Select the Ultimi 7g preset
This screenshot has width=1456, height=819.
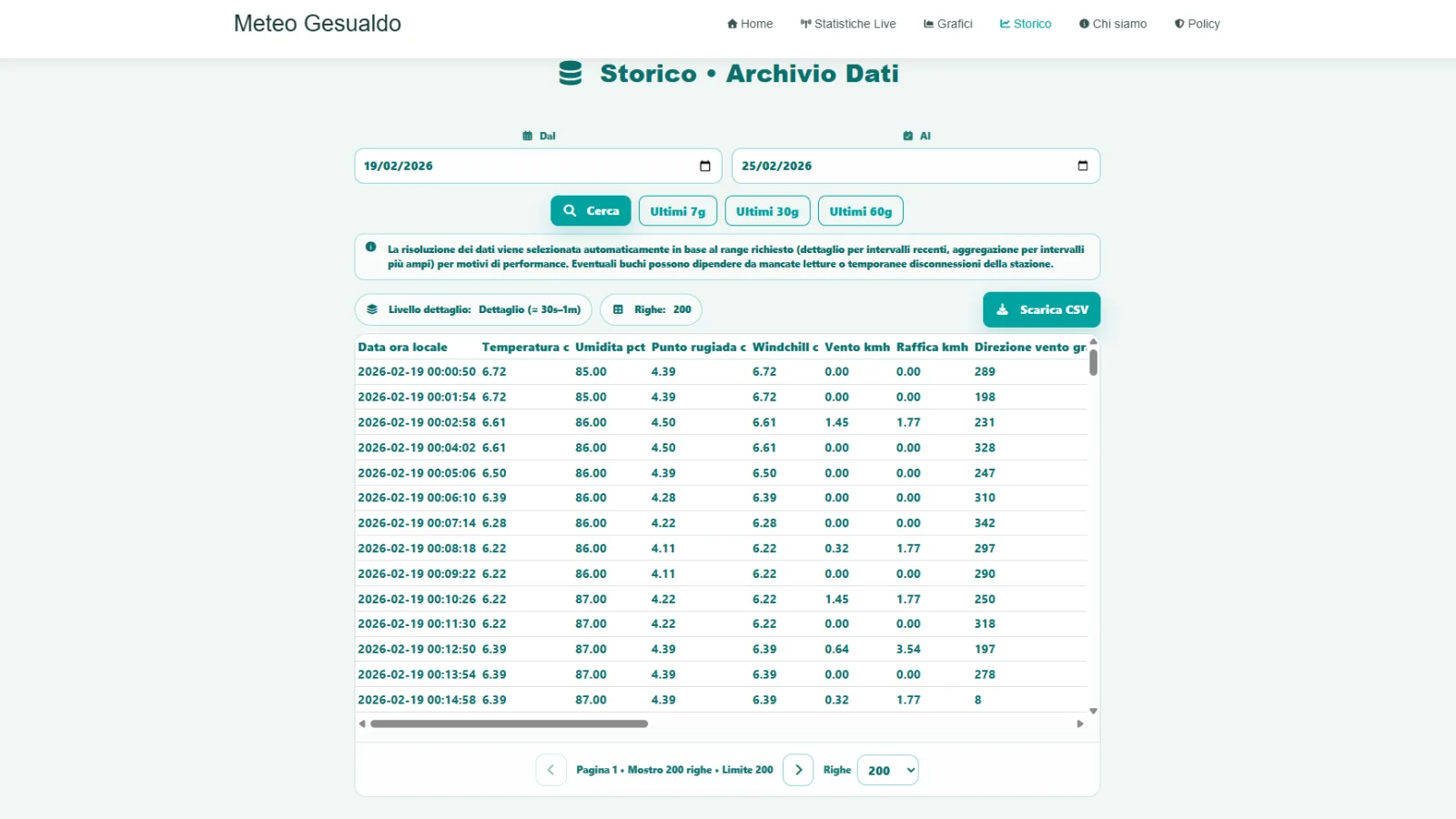coord(678,211)
